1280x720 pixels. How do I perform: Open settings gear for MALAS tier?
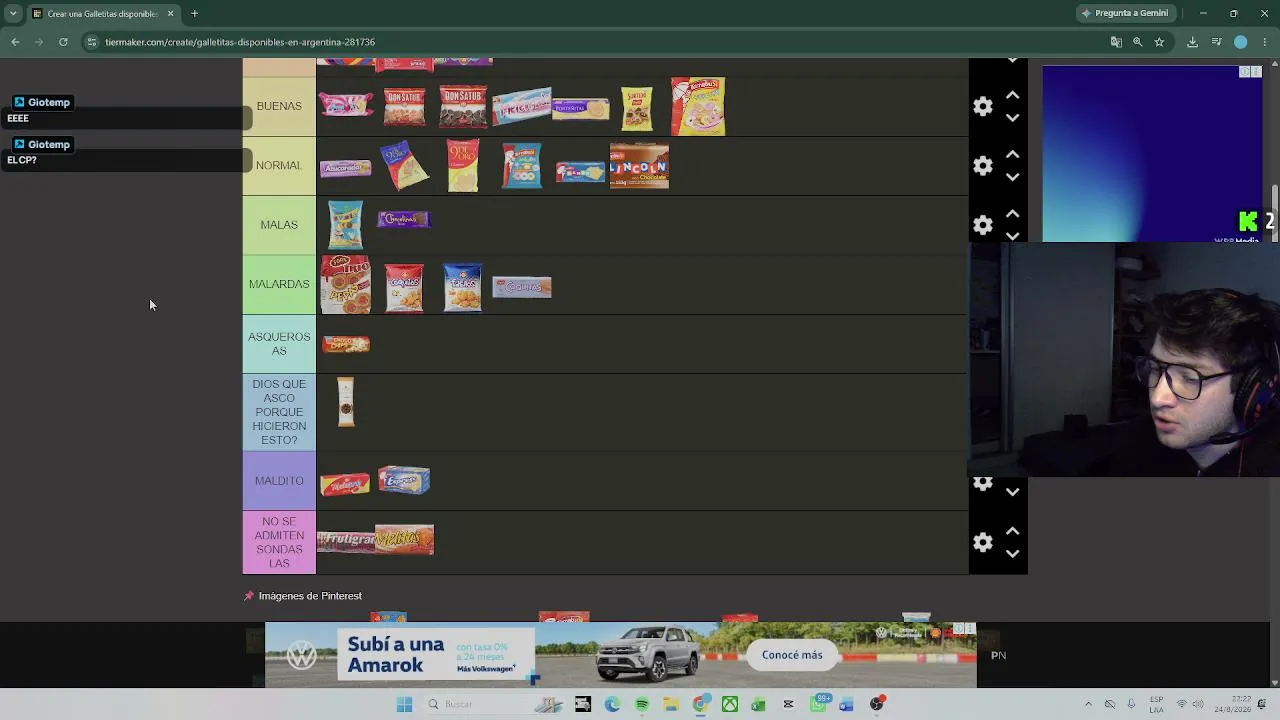pyautogui.click(x=983, y=225)
